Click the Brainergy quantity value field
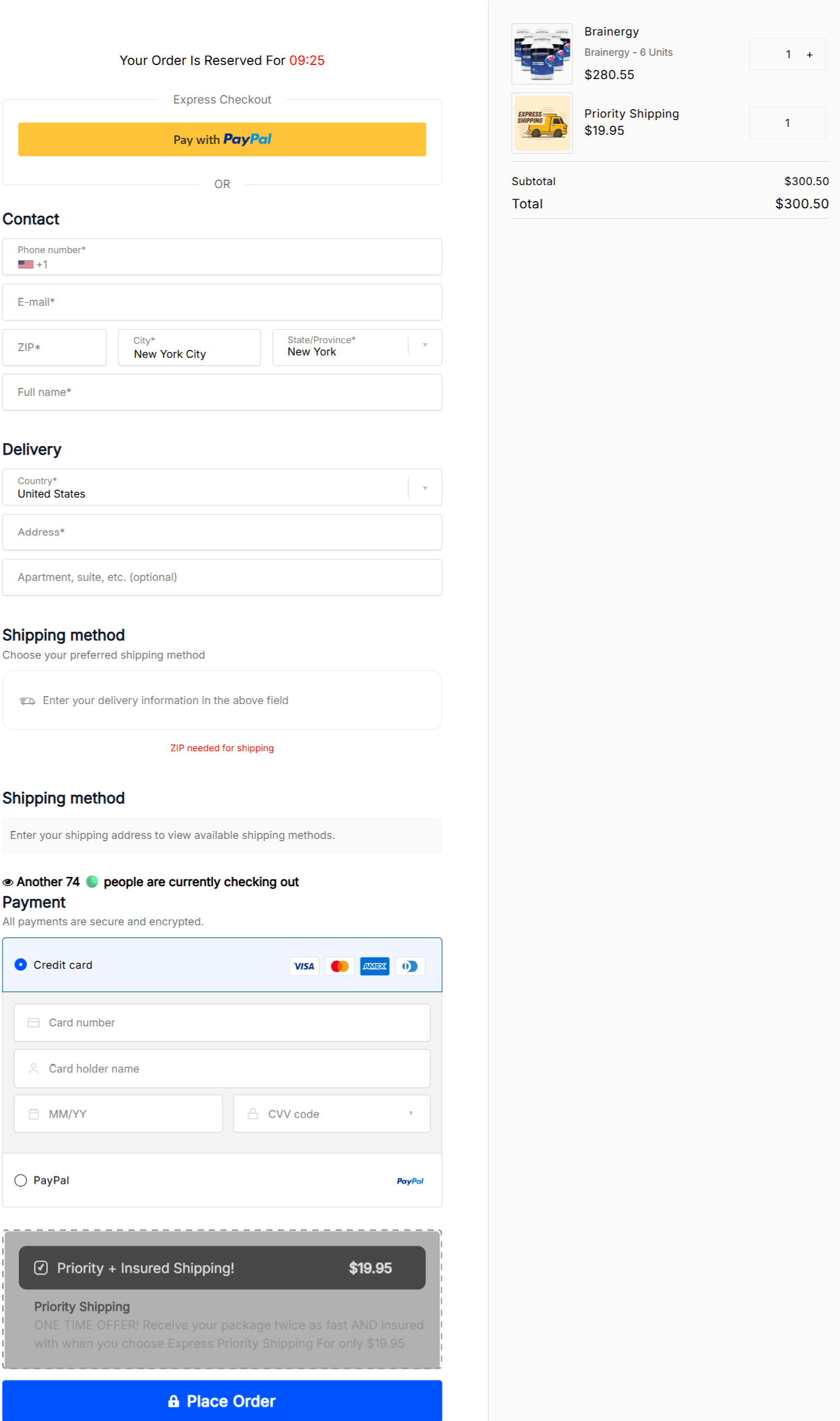Screen dimensions: 840x1421 tap(787, 55)
